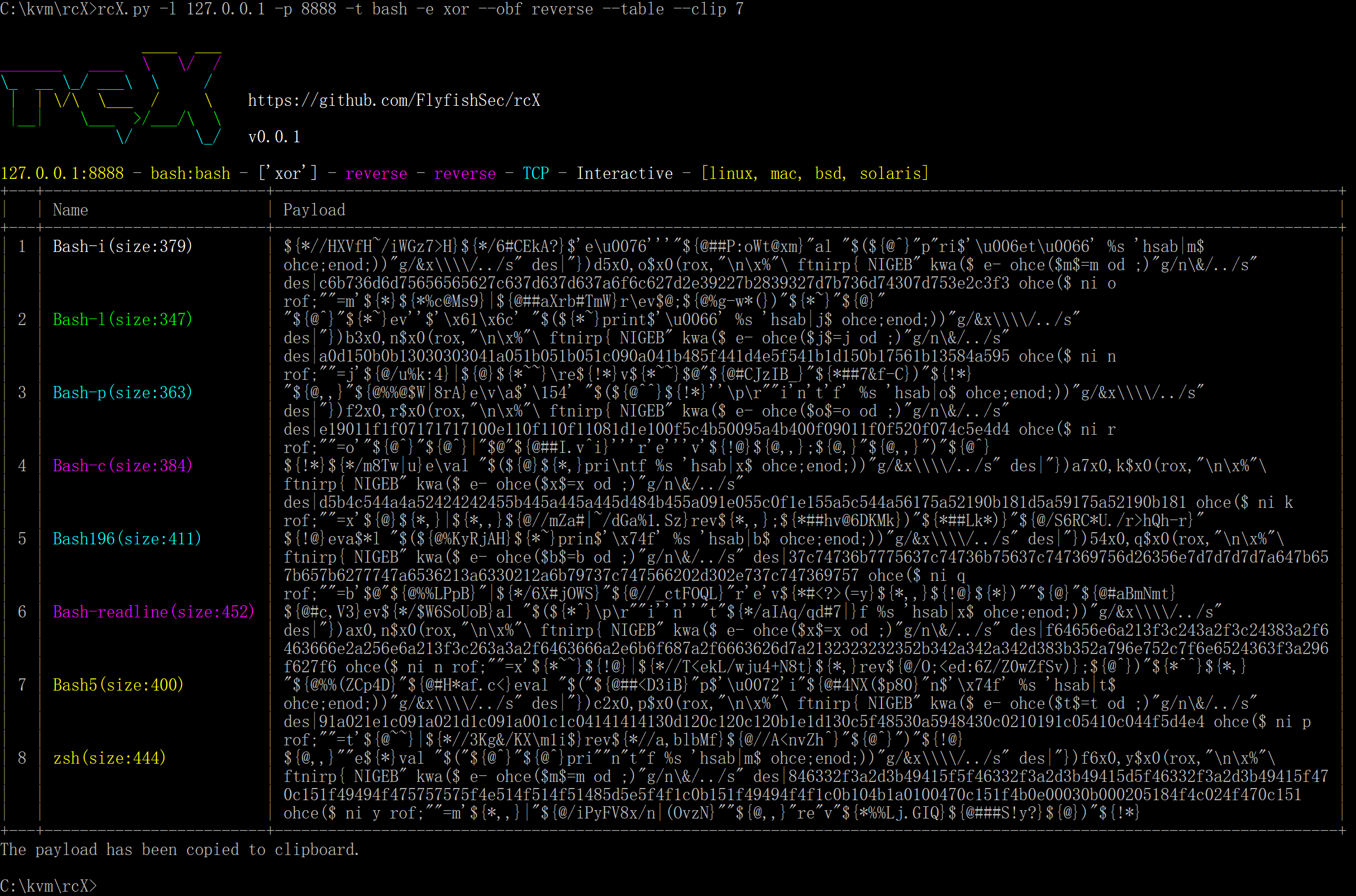1356x896 pixels.
Task: Click the bottom C:\kvm\rcX> command prompt
Action: coord(49,886)
